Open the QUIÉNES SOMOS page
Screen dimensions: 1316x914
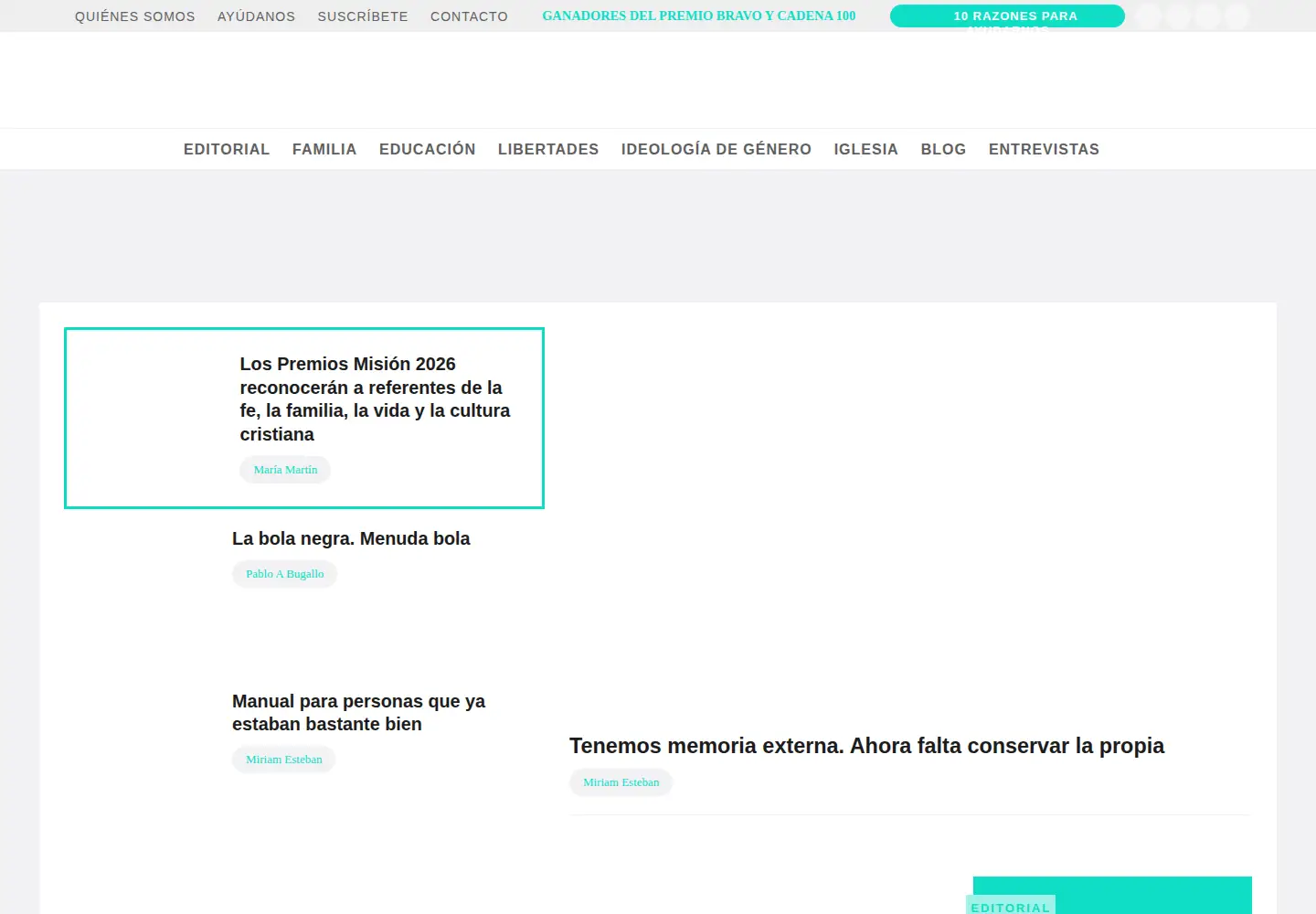click(x=135, y=16)
